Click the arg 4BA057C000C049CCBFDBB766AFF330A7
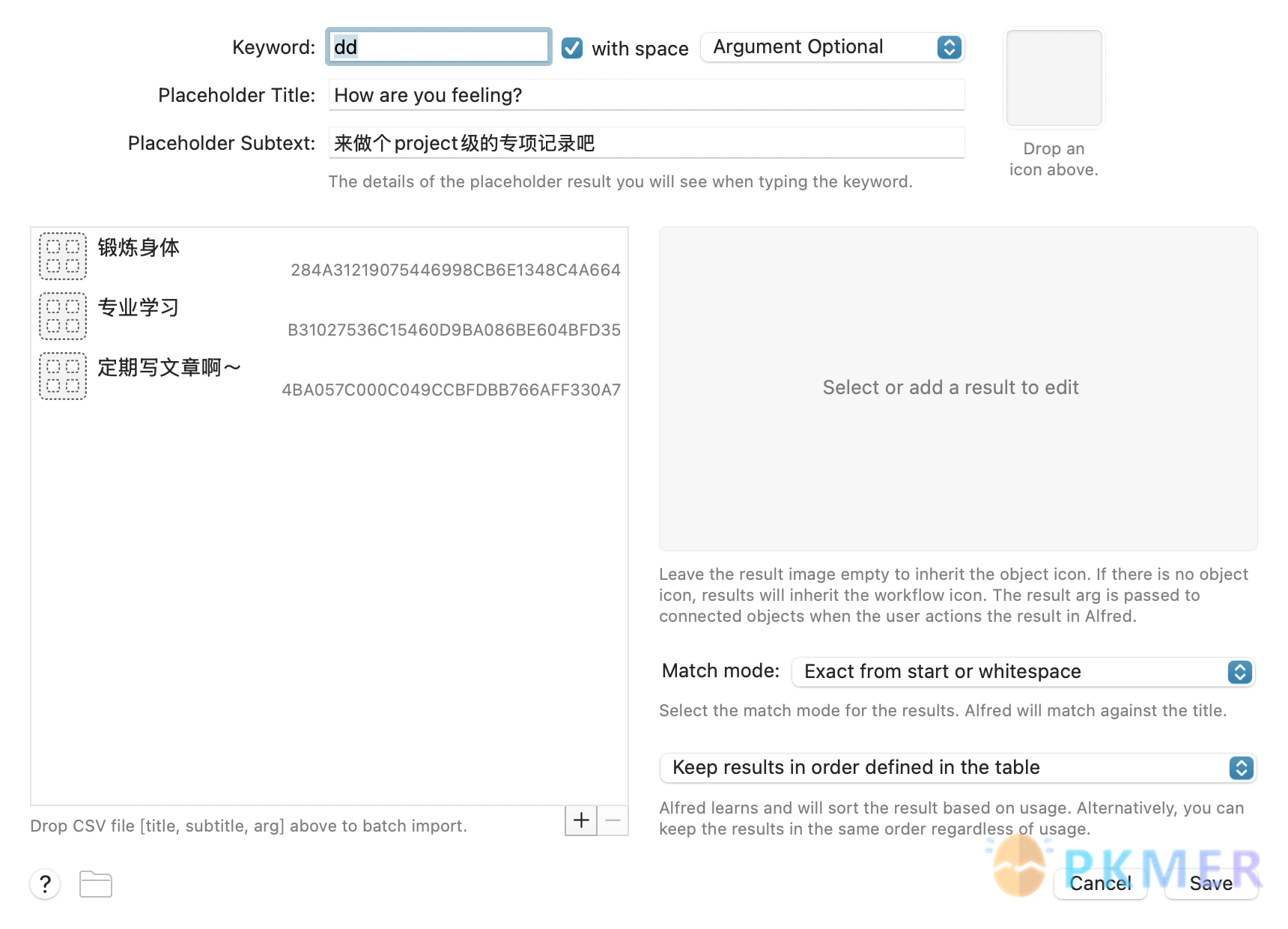Screen dimensions: 1288x929 click(451, 390)
